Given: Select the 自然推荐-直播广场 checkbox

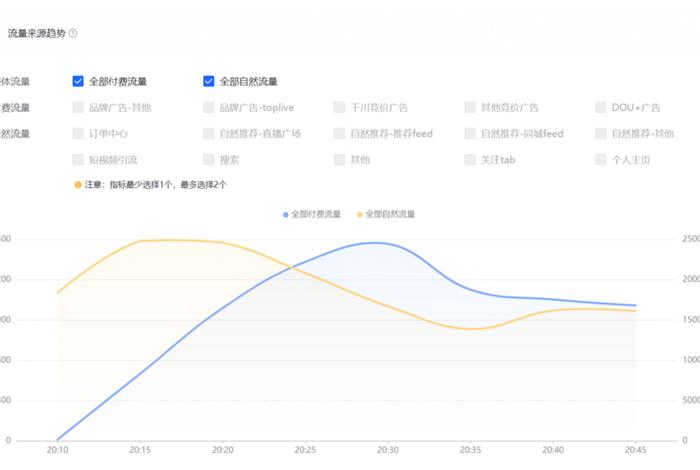Looking at the screenshot, I should [208, 133].
